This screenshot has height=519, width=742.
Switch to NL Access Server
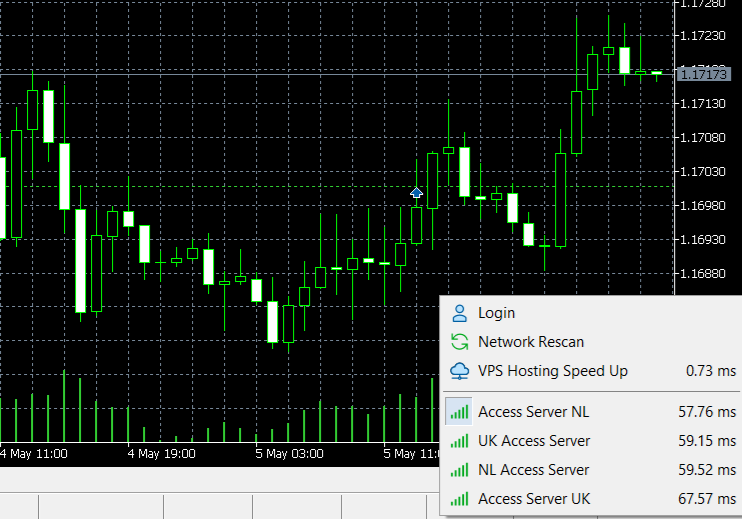[x=591, y=470]
